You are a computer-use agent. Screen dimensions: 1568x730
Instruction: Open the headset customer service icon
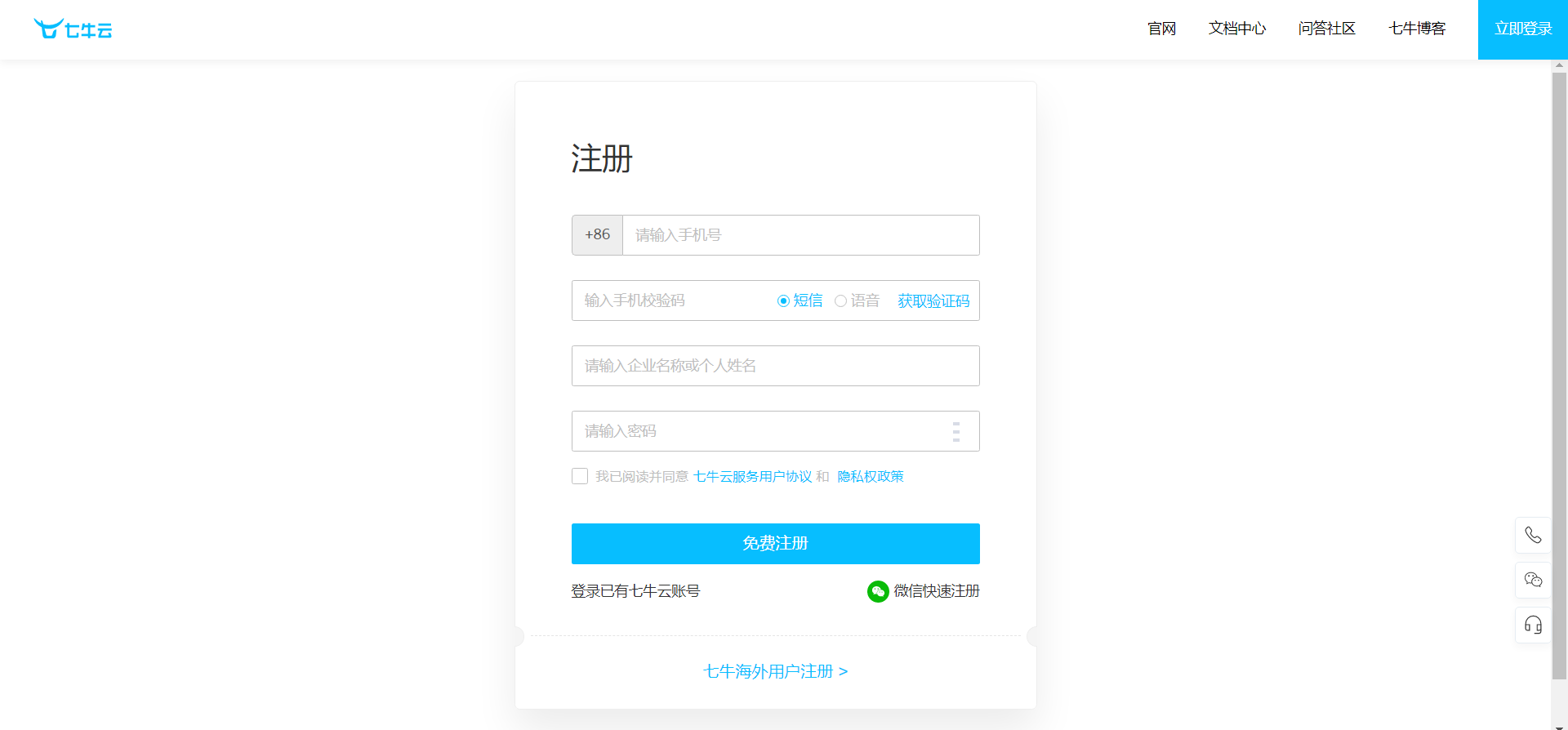tap(1533, 625)
